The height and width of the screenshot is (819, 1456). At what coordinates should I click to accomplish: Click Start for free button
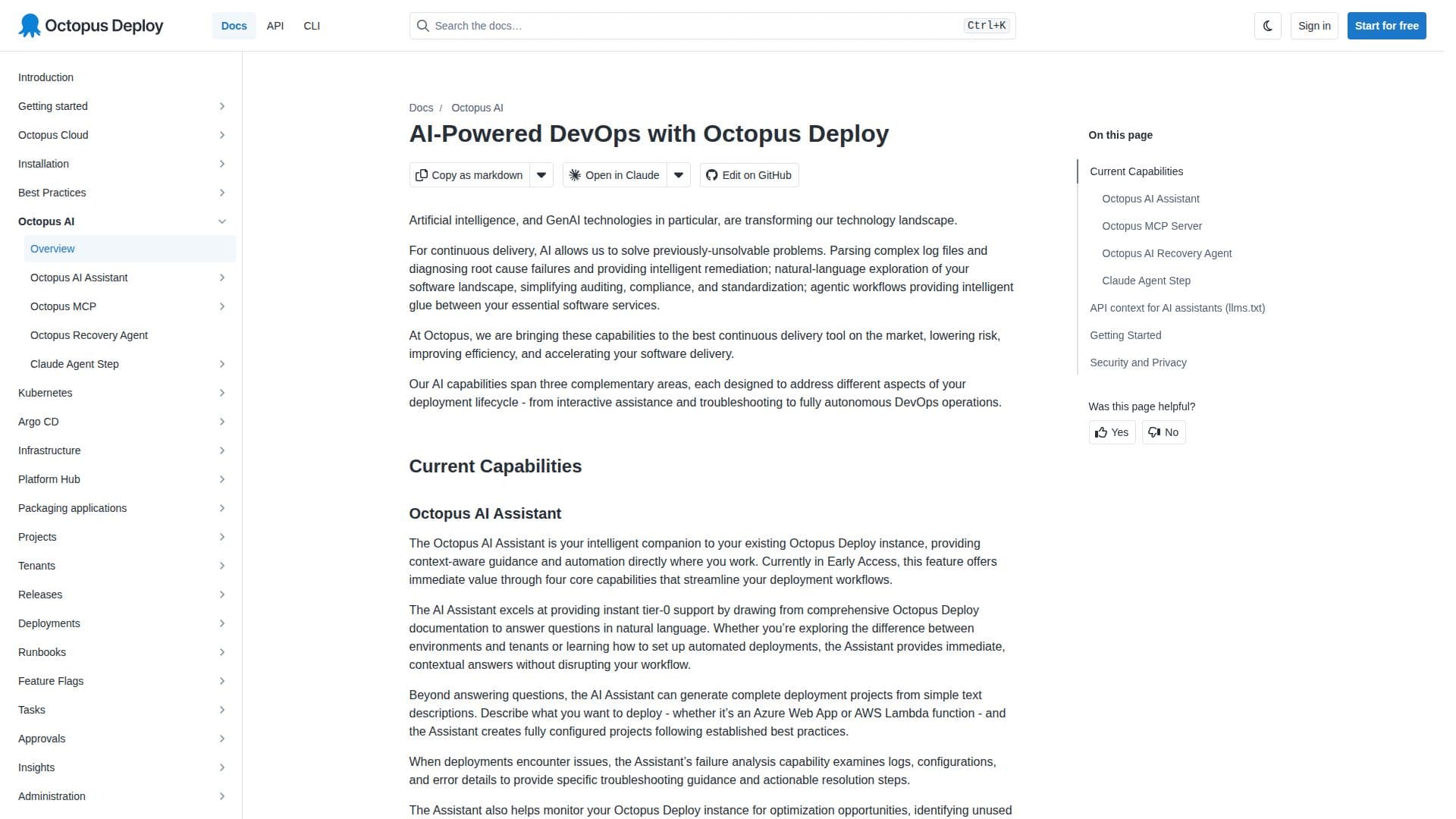[x=1386, y=26]
